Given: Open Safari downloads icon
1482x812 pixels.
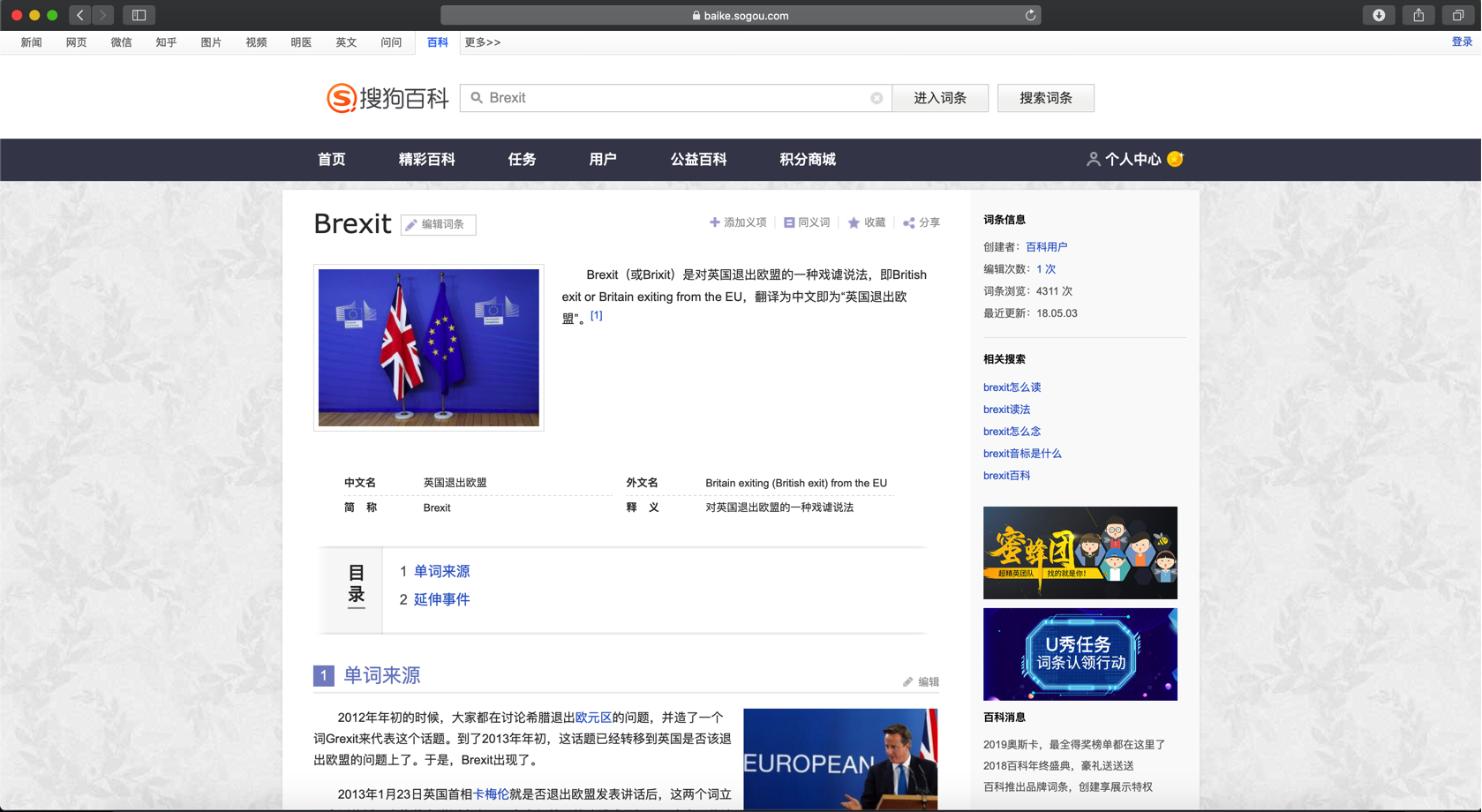Looking at the screenshot, I should click(x=1379, y=15).
